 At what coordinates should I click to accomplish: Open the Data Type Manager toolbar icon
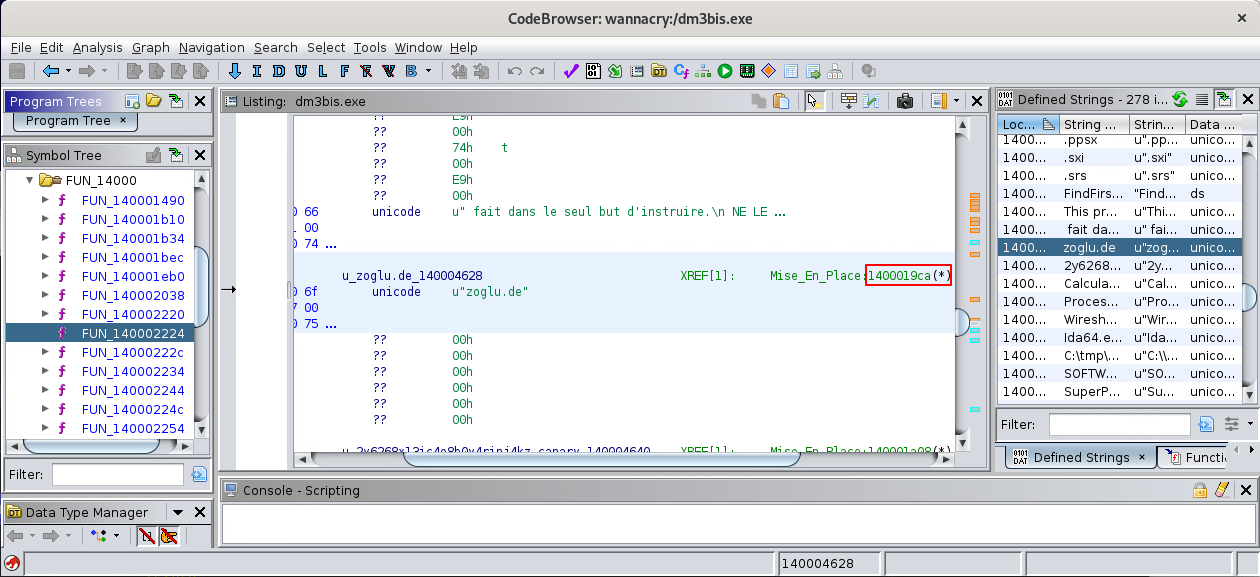point(659,71)
